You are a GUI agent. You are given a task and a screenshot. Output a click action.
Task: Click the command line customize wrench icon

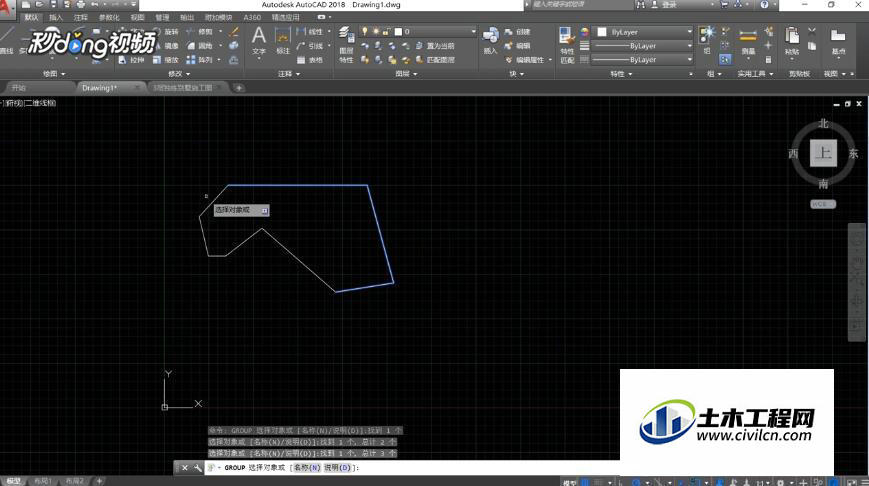point(197,468)
